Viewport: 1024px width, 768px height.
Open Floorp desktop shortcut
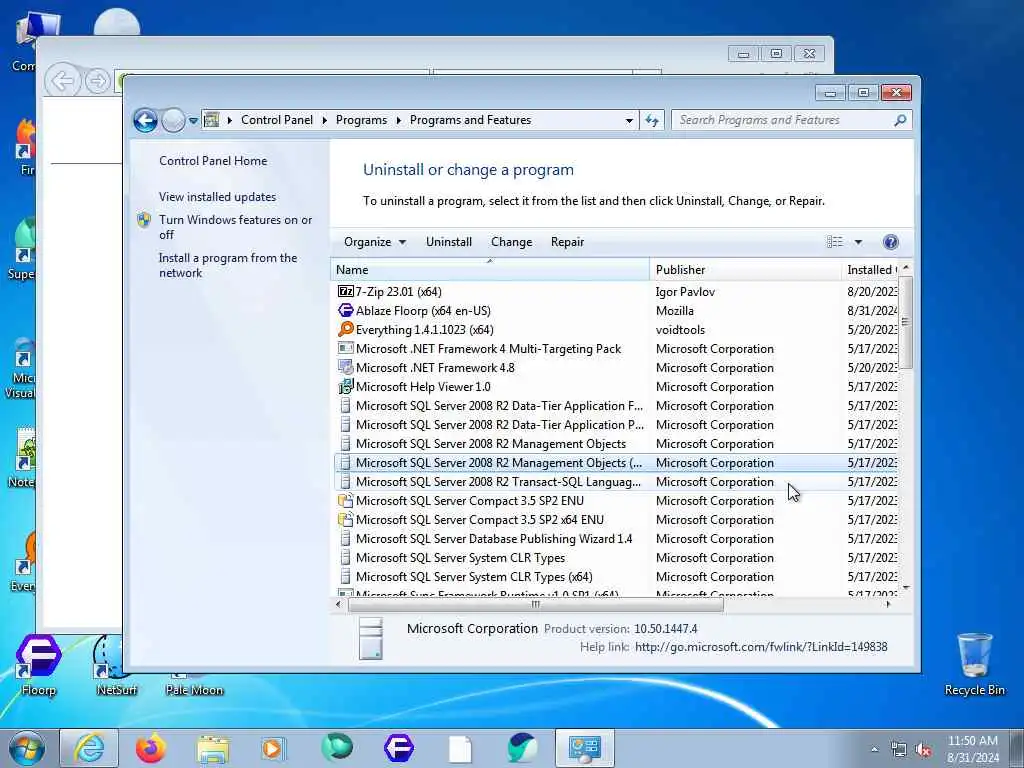pos(39,663)
